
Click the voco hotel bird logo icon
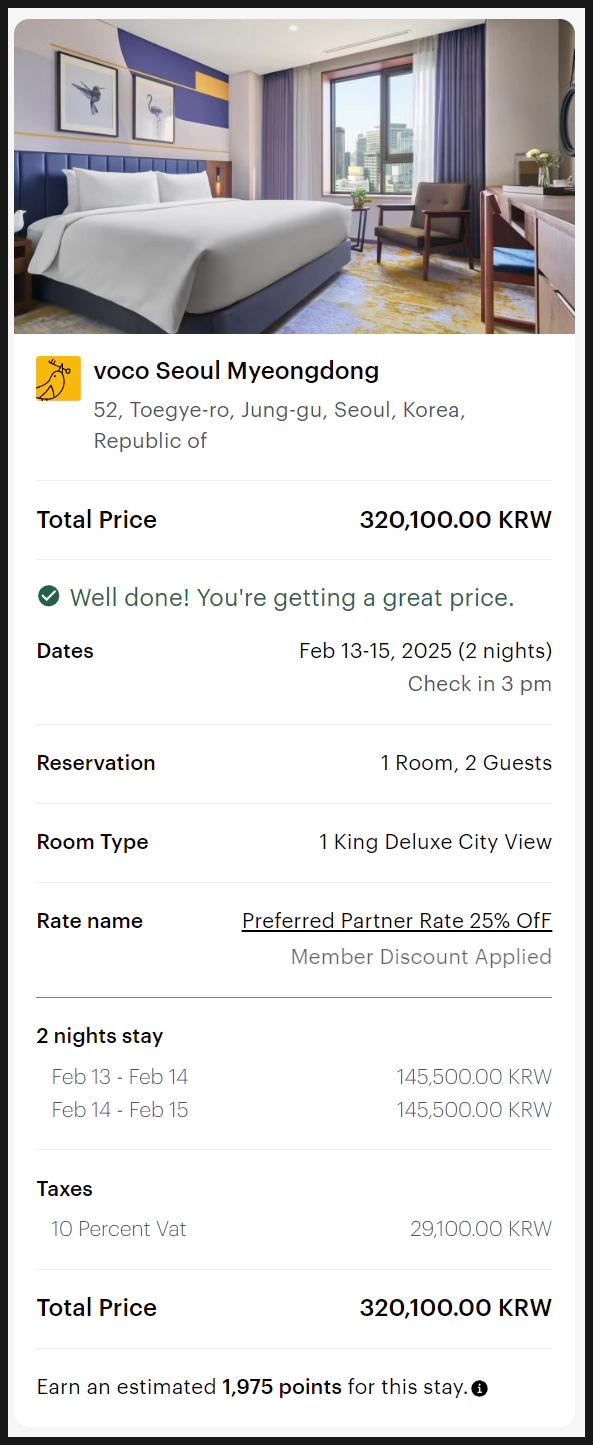tap(58, 379)
